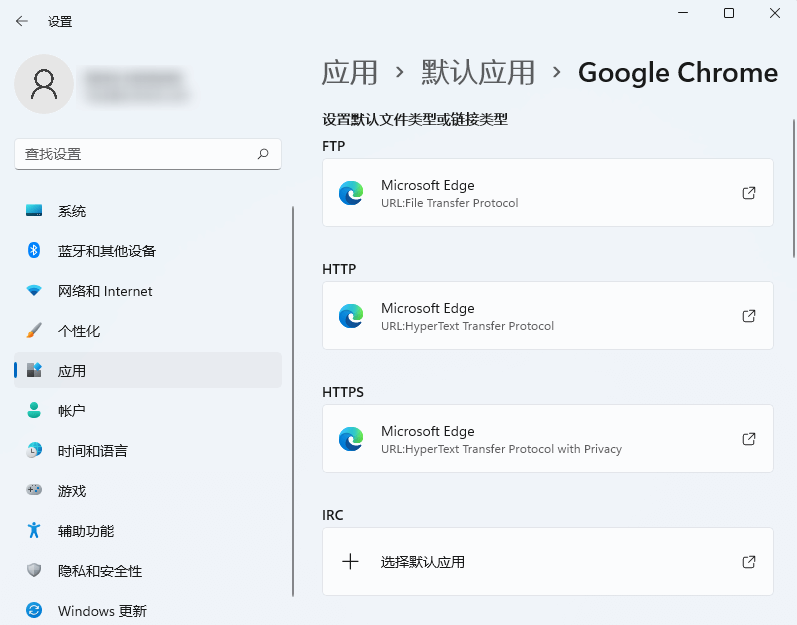This screenshot has width=797, height=625.
Task: Click the FTP section label
Action: click(333, 146)
